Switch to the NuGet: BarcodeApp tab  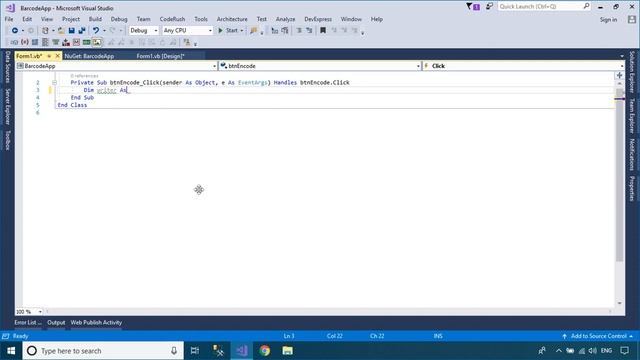[89, 56]
